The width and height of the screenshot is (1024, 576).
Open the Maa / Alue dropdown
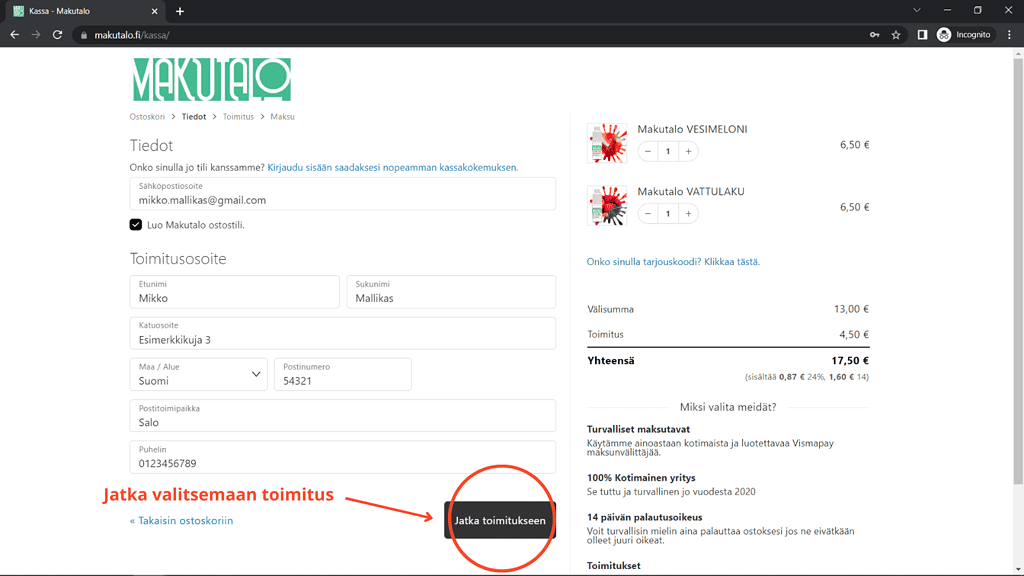coord(198,375)
